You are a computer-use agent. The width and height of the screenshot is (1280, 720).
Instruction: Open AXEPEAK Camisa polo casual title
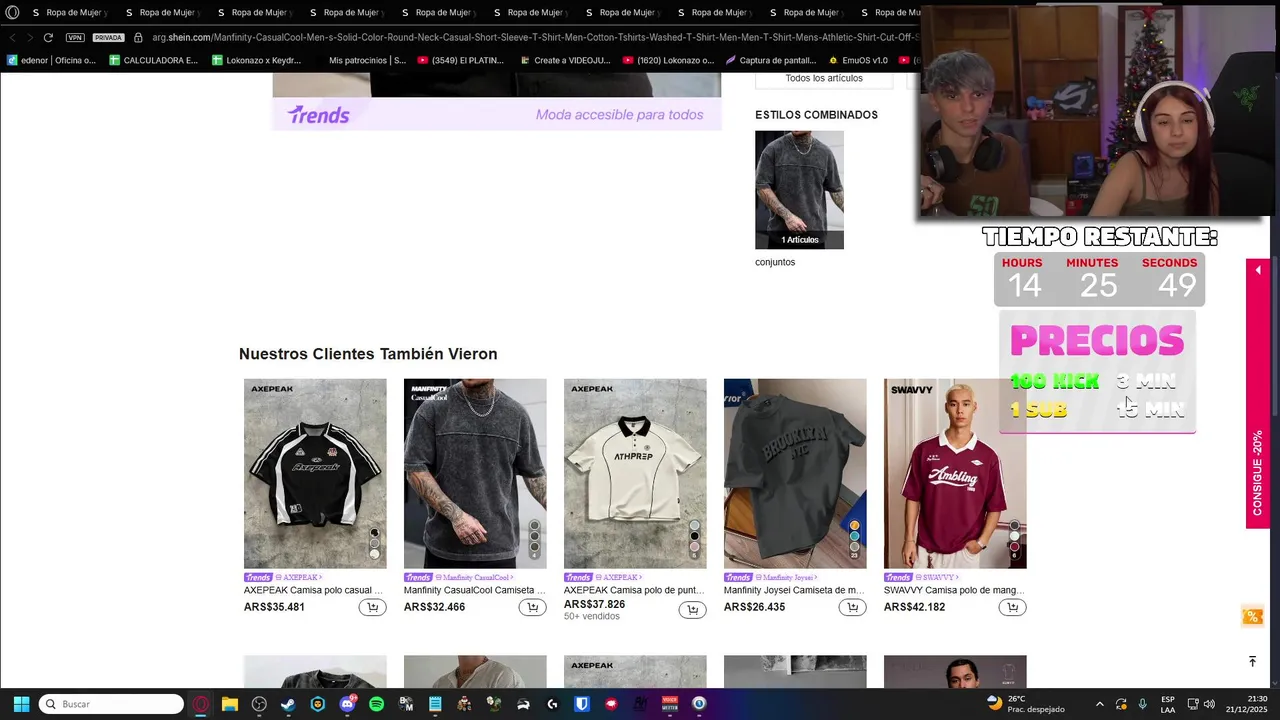313,590
